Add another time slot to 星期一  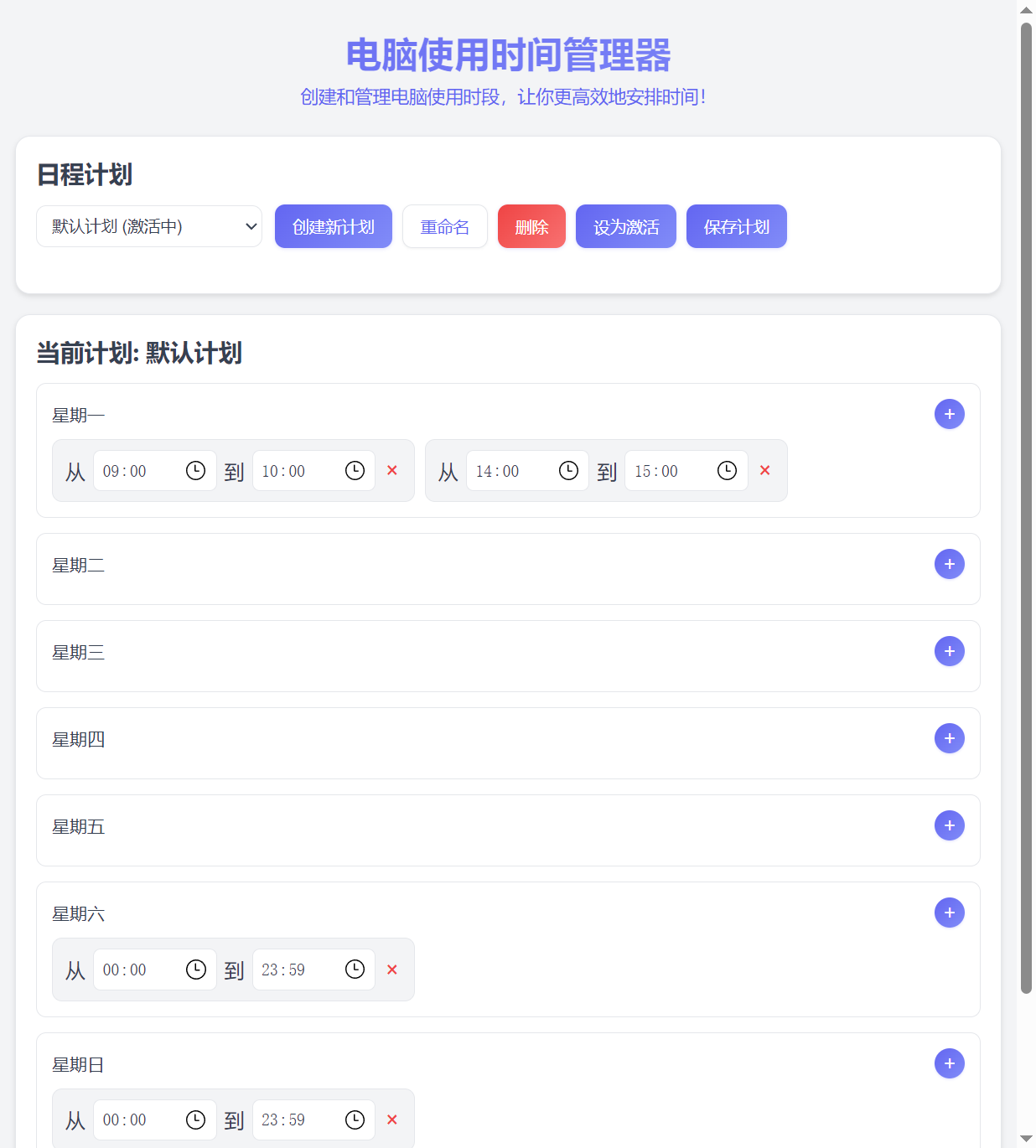coord(949,414)
